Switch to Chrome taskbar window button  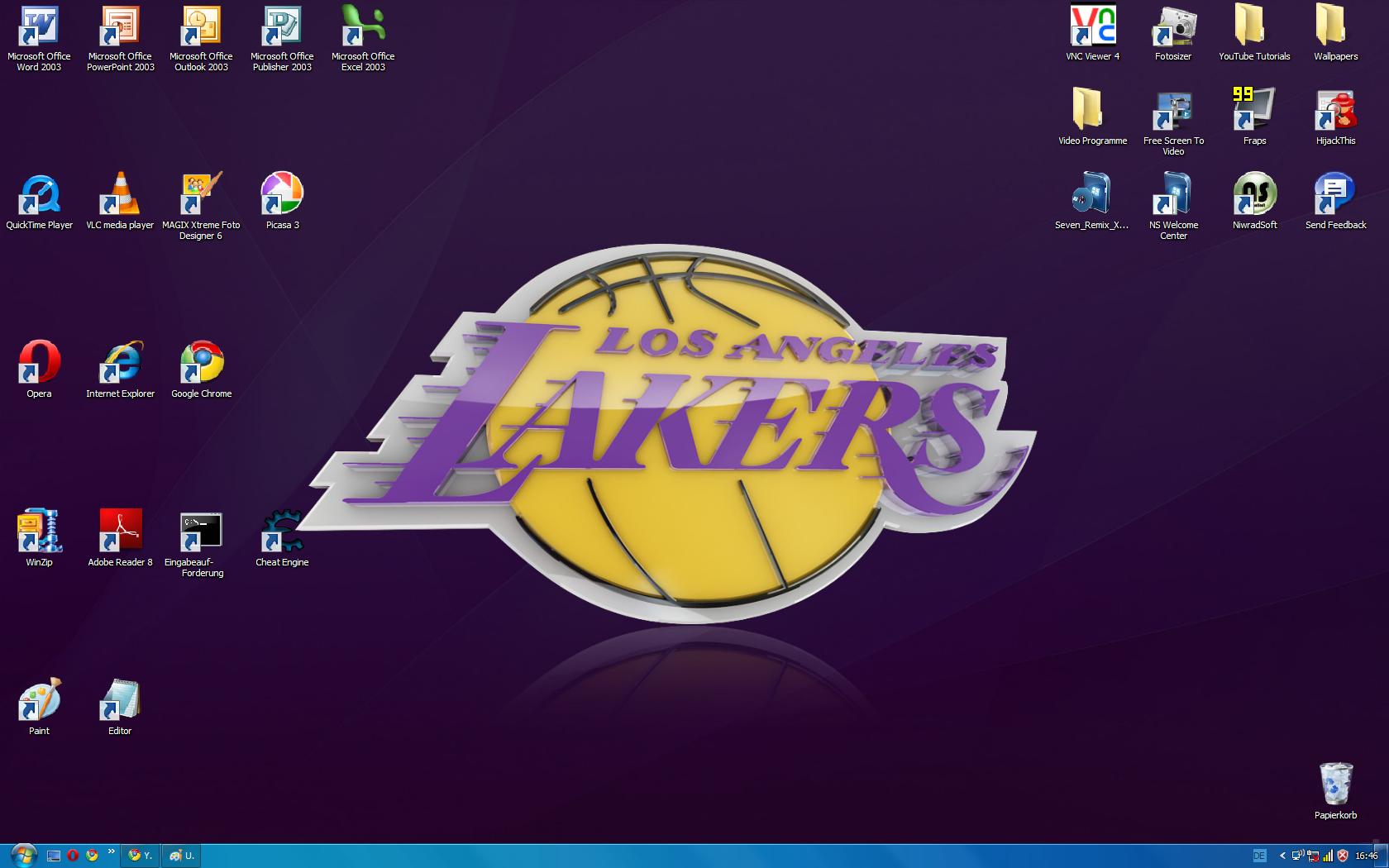[x=141, y=856]
